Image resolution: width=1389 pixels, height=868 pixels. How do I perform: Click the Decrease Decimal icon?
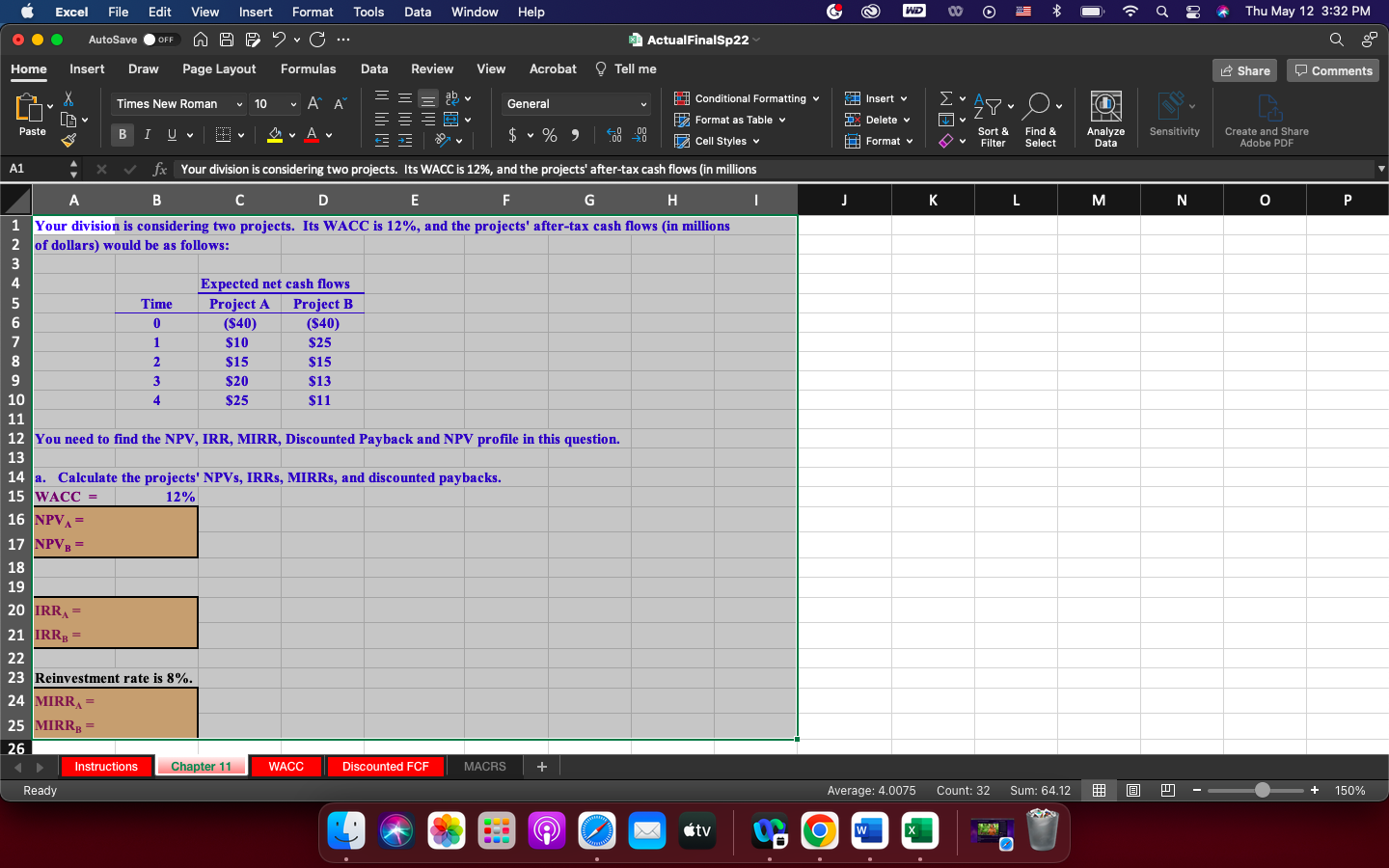pos(640,135)
